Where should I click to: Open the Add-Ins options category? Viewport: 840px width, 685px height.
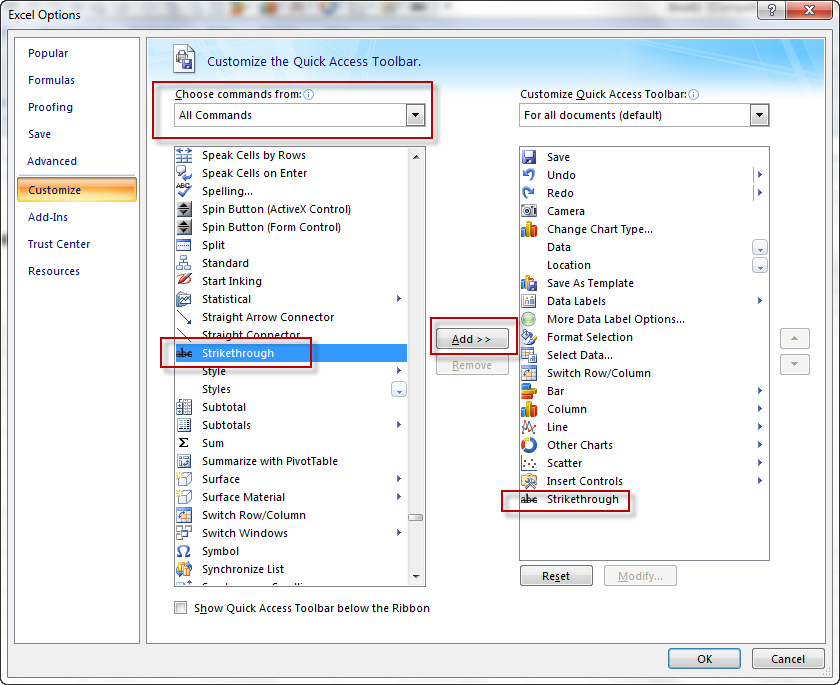click(x=48, y=217)
